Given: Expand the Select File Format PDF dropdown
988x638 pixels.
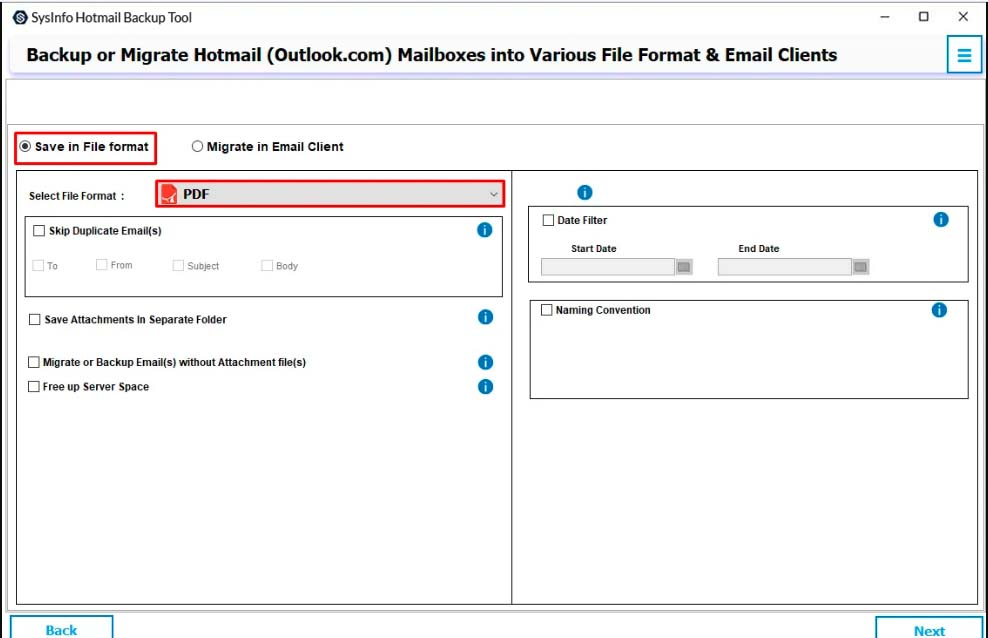Looking at the screenshot, I should 330,194.
